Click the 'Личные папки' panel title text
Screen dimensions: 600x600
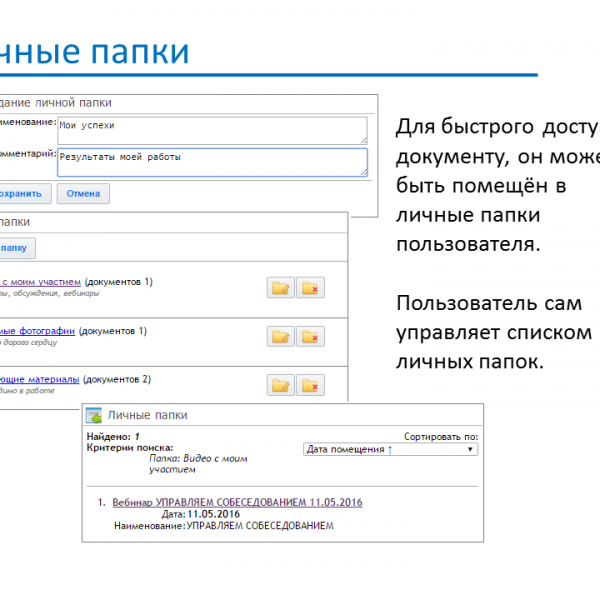tap(147, 415)
